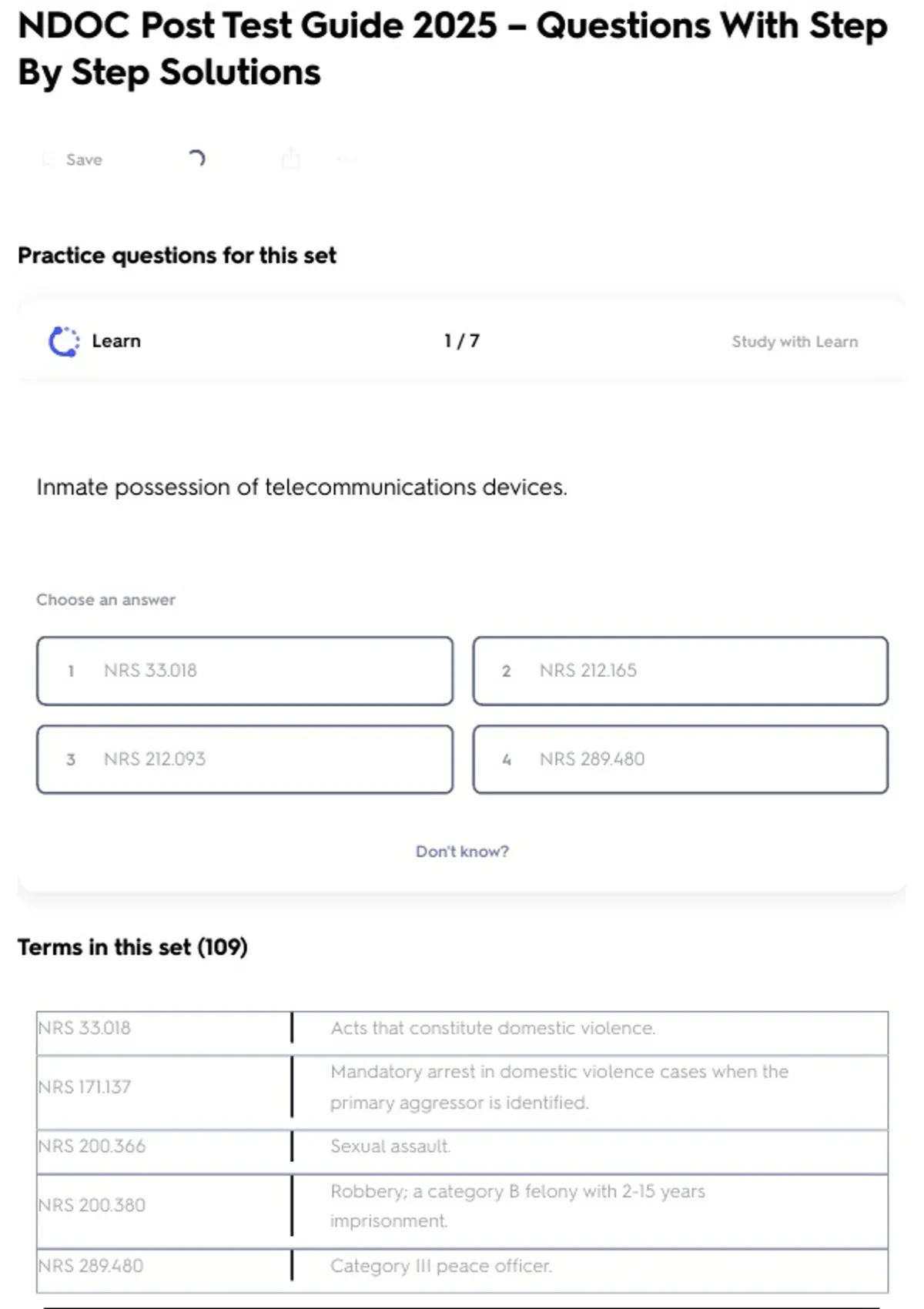The width and height of the screenshot is (924, 1309).
Task: Click the Category III peace officer definition
Action: [441, 1266]
